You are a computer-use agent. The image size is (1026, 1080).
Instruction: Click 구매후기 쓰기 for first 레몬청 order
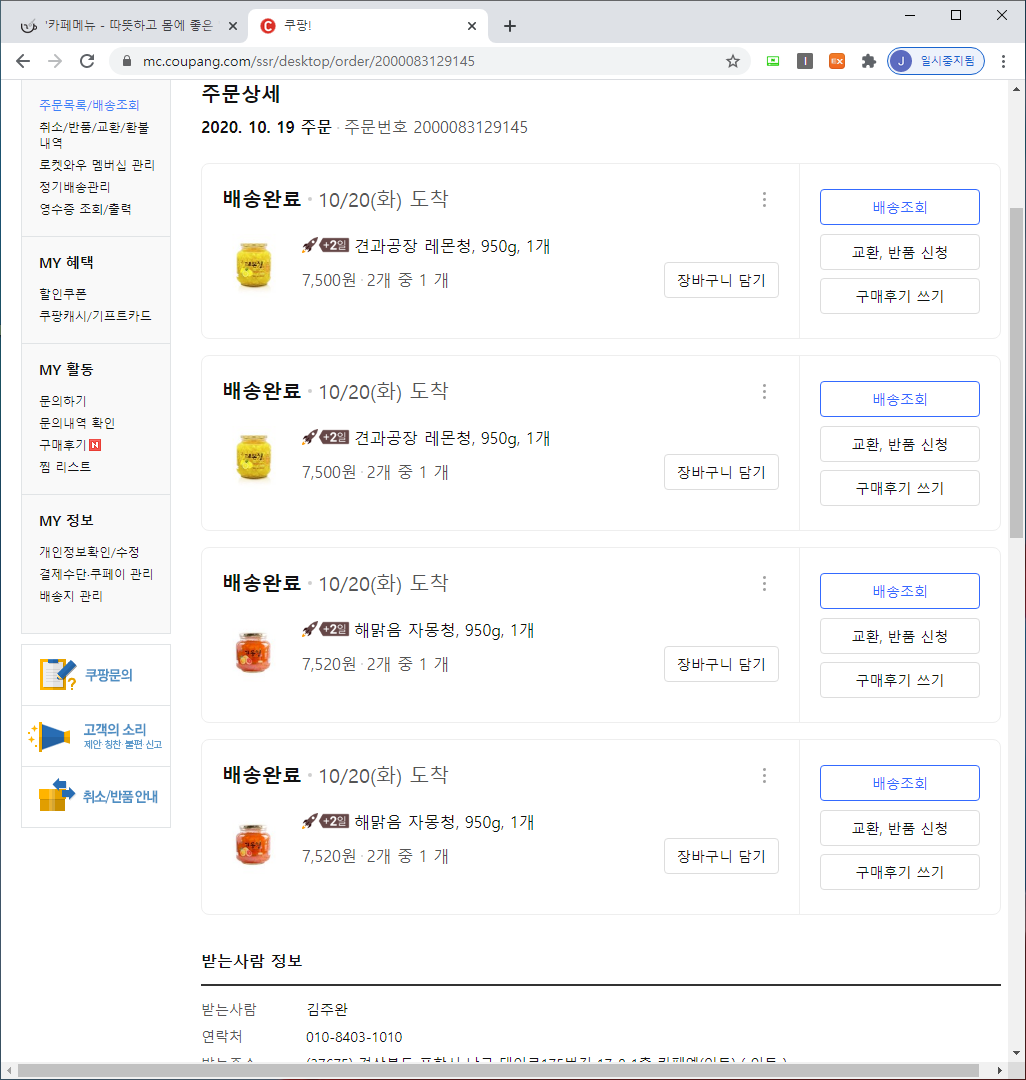[x=899, y=296]
